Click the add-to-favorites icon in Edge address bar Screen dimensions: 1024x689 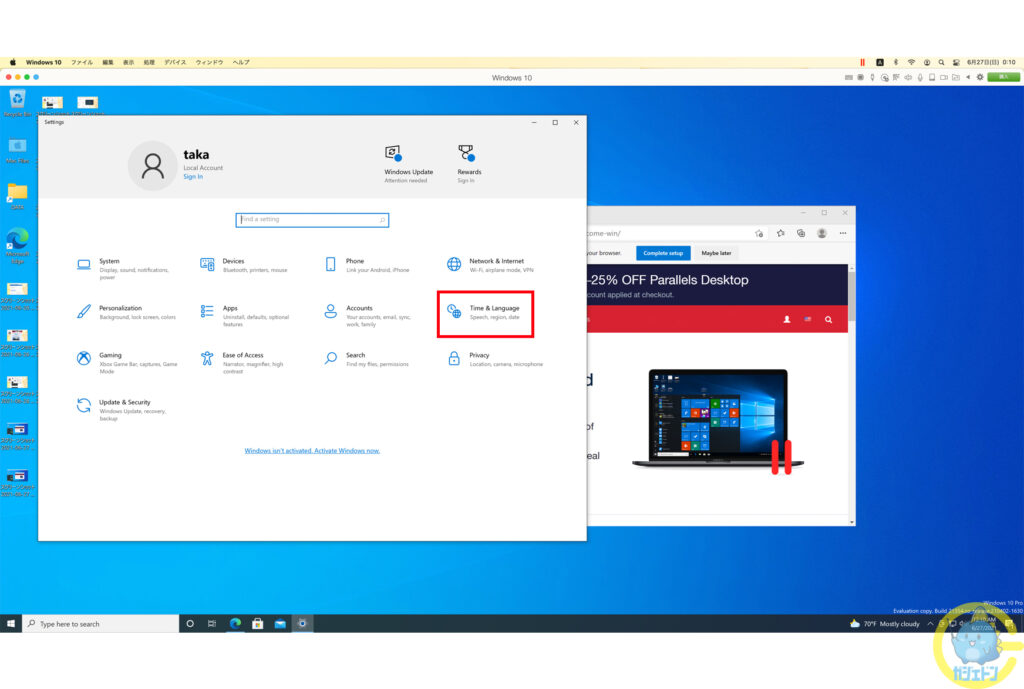(x=759, y=233)
